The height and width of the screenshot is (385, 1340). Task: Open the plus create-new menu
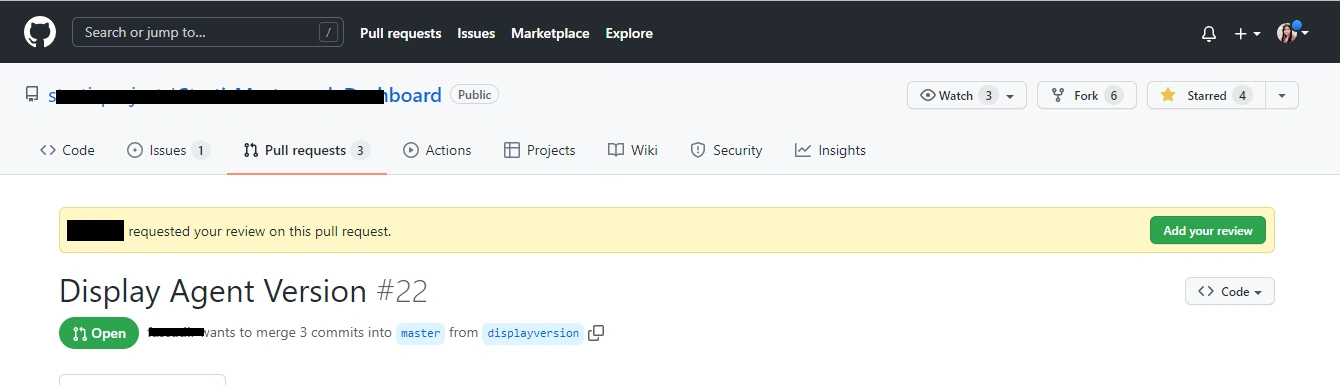point(1247,33)
